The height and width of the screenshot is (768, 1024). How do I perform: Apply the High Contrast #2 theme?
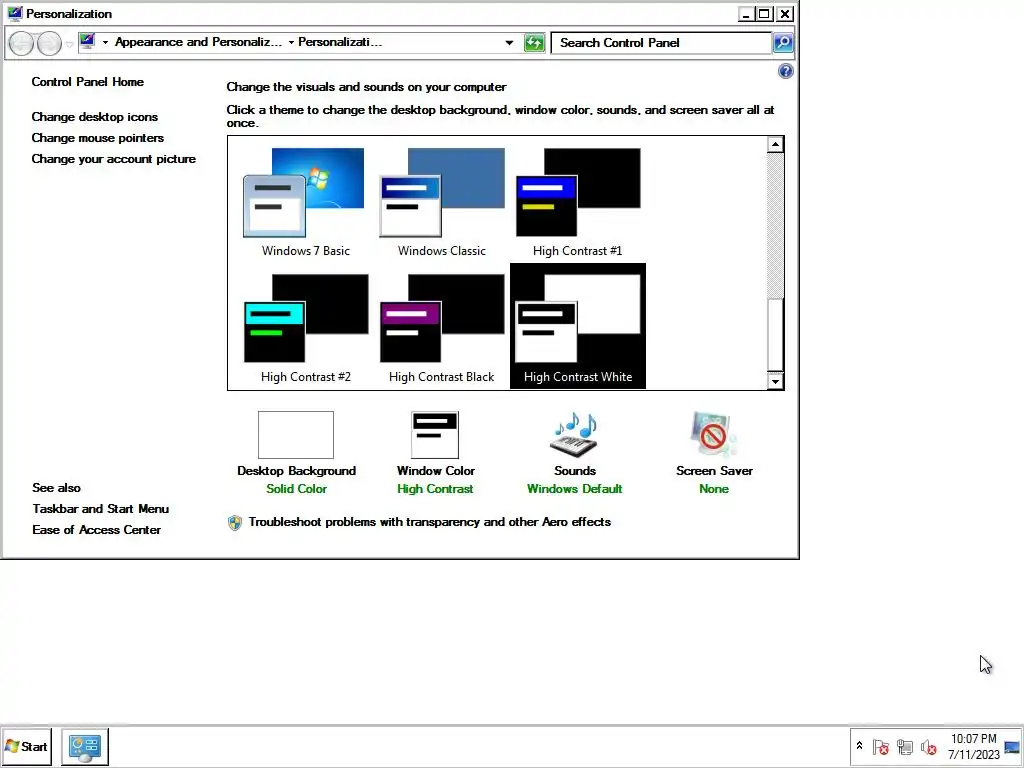pyautogui.click(x=306, y=328)
